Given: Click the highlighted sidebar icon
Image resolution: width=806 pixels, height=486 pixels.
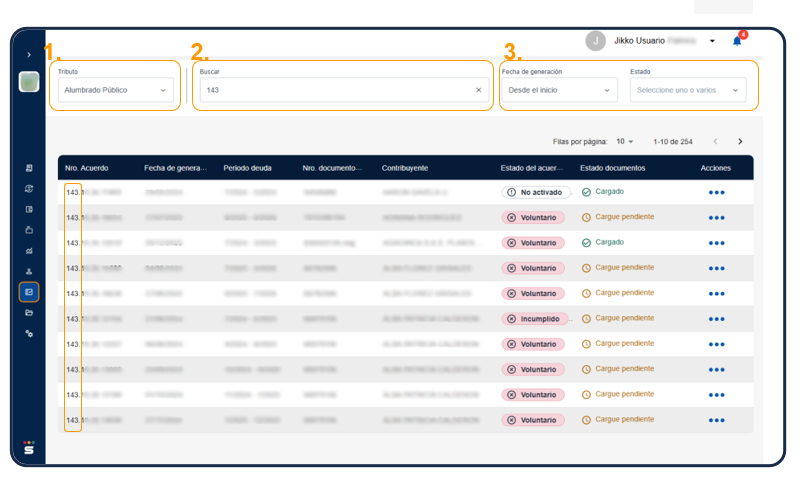Looking at the screenshot, I should point(29,292).
